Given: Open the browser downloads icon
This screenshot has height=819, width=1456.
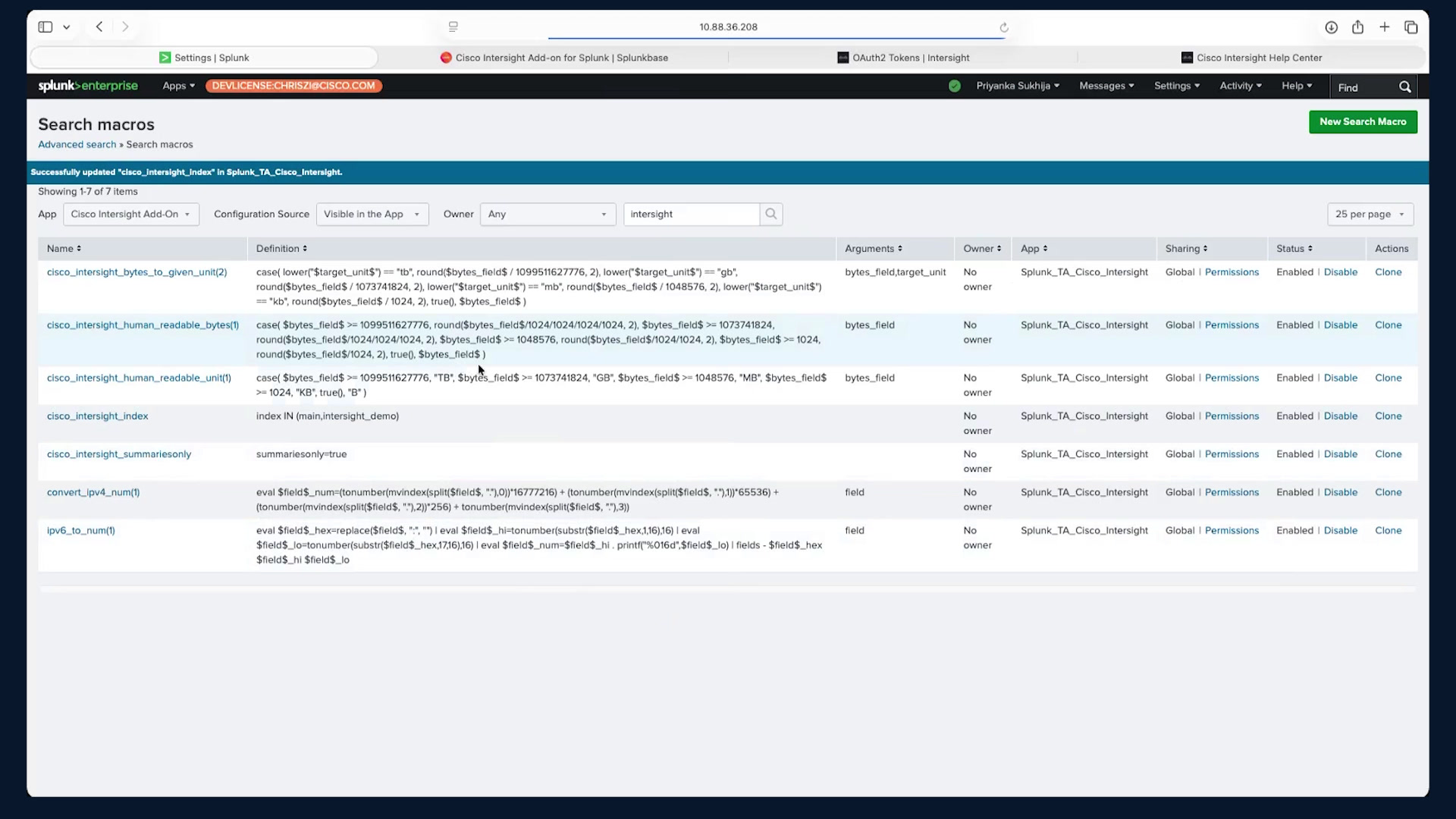Looking at the screenshot, I should [1331, 27].
